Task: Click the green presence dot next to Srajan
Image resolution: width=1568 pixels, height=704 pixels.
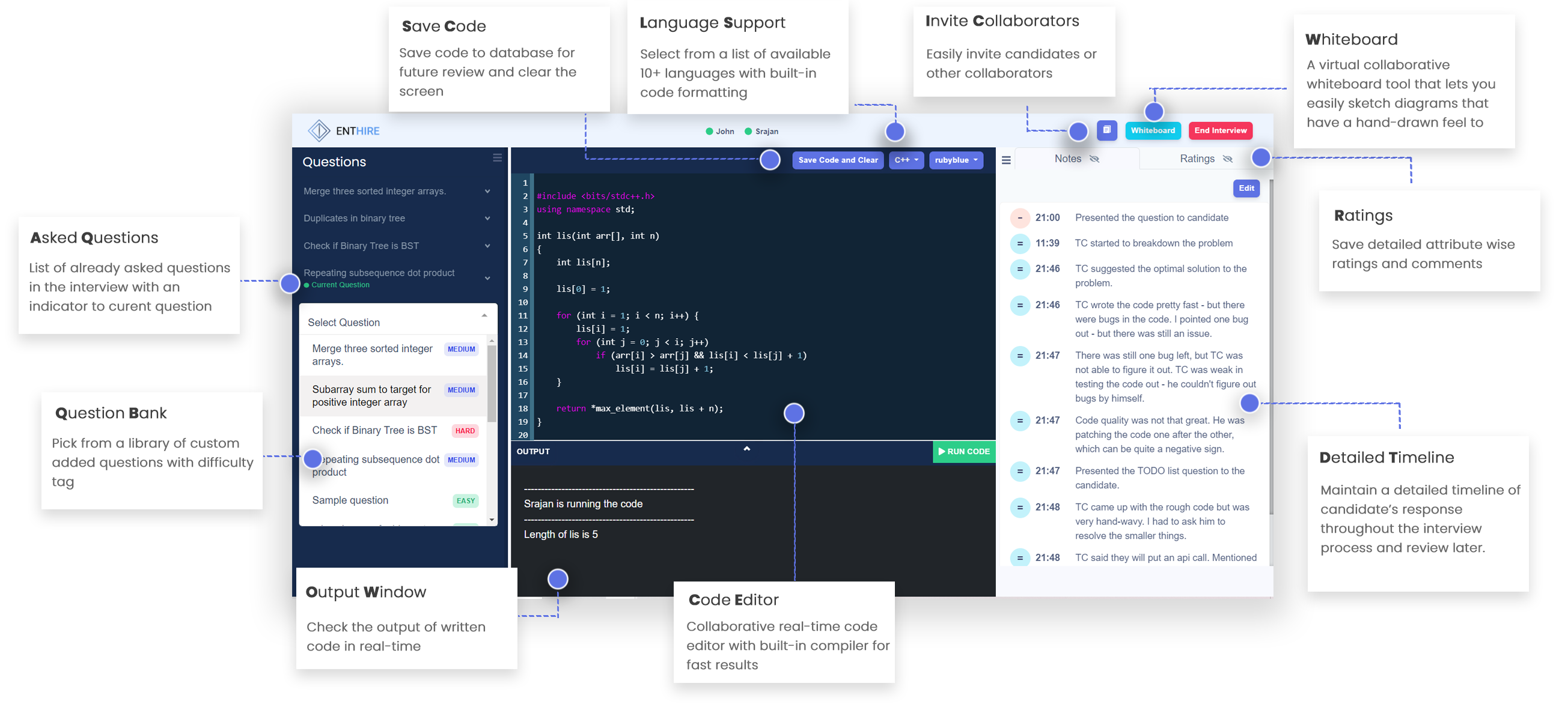Action: (748, 131)
